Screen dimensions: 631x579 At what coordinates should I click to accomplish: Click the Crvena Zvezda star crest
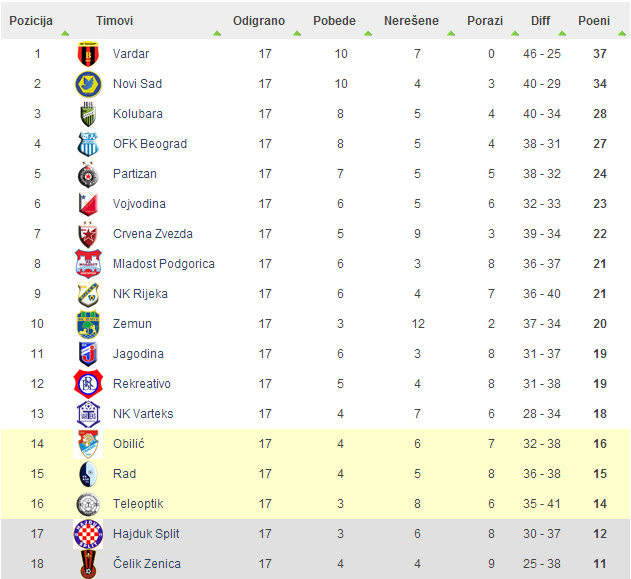coord(88,235)
